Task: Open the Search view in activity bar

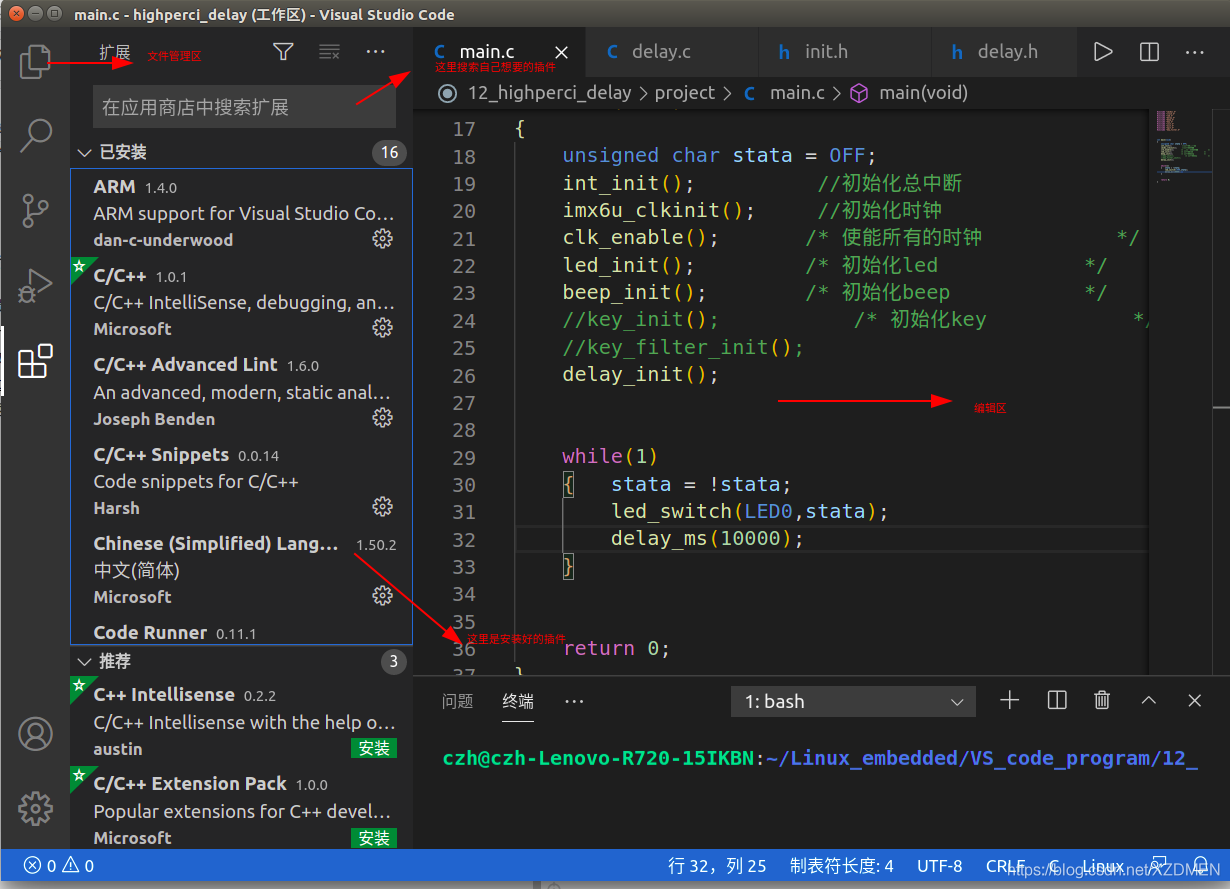Action: pos(35,135)
